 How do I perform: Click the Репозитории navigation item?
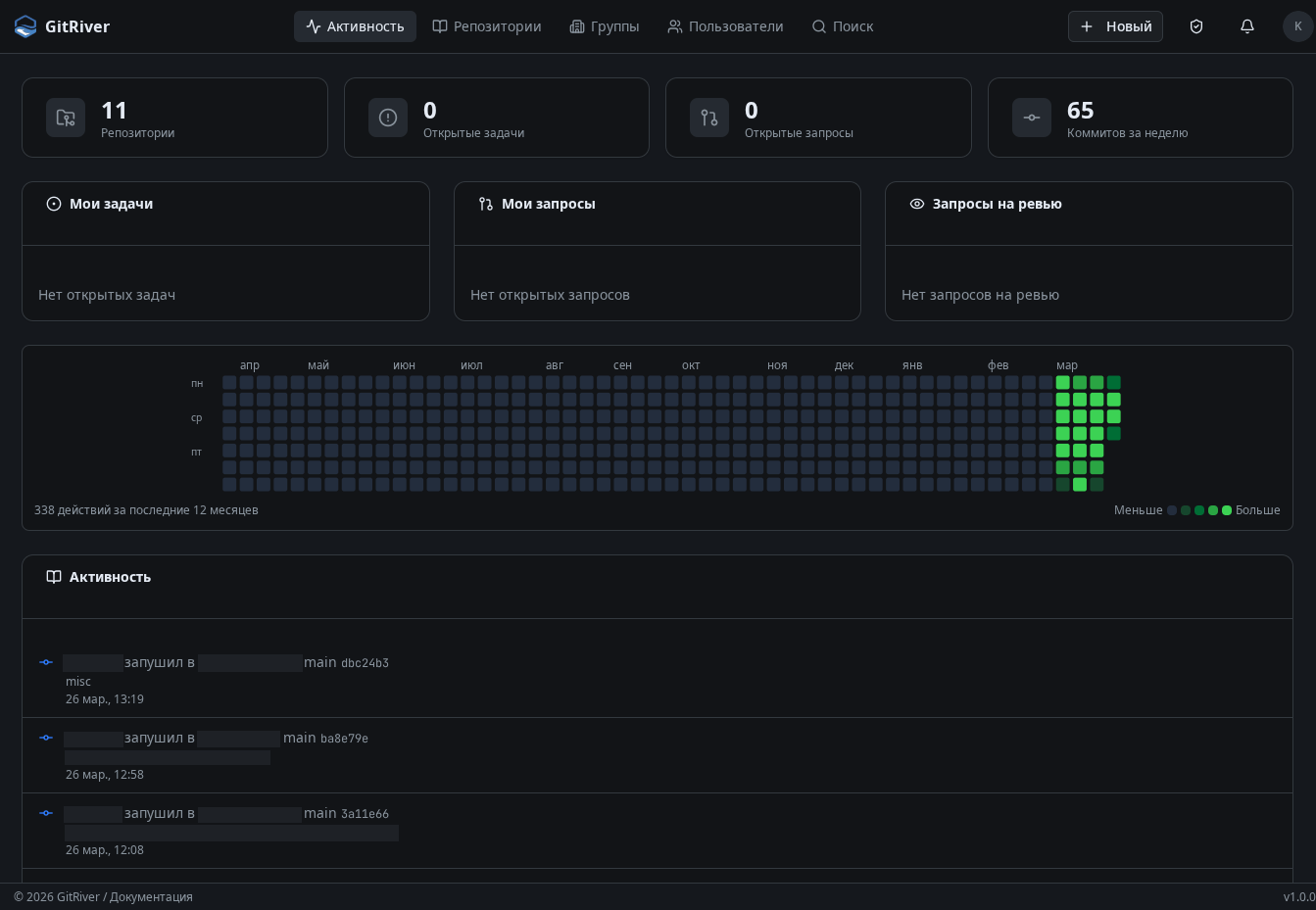pyautogui.click(x=486, y=26)
